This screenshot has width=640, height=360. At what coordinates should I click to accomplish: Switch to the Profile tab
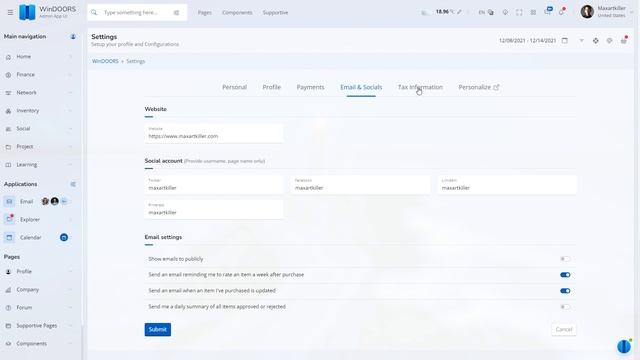271,87
